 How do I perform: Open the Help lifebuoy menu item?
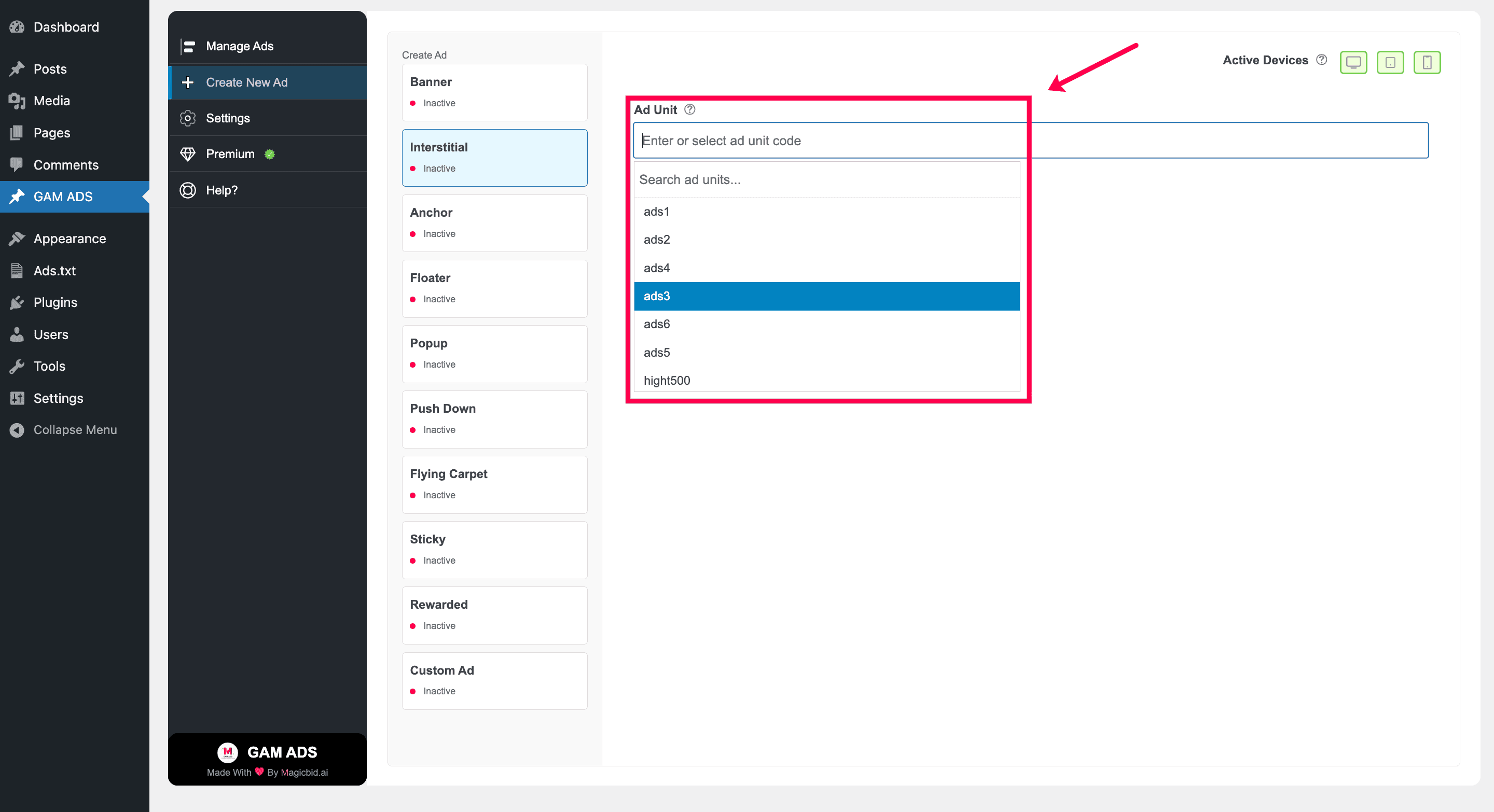[187, 190]
